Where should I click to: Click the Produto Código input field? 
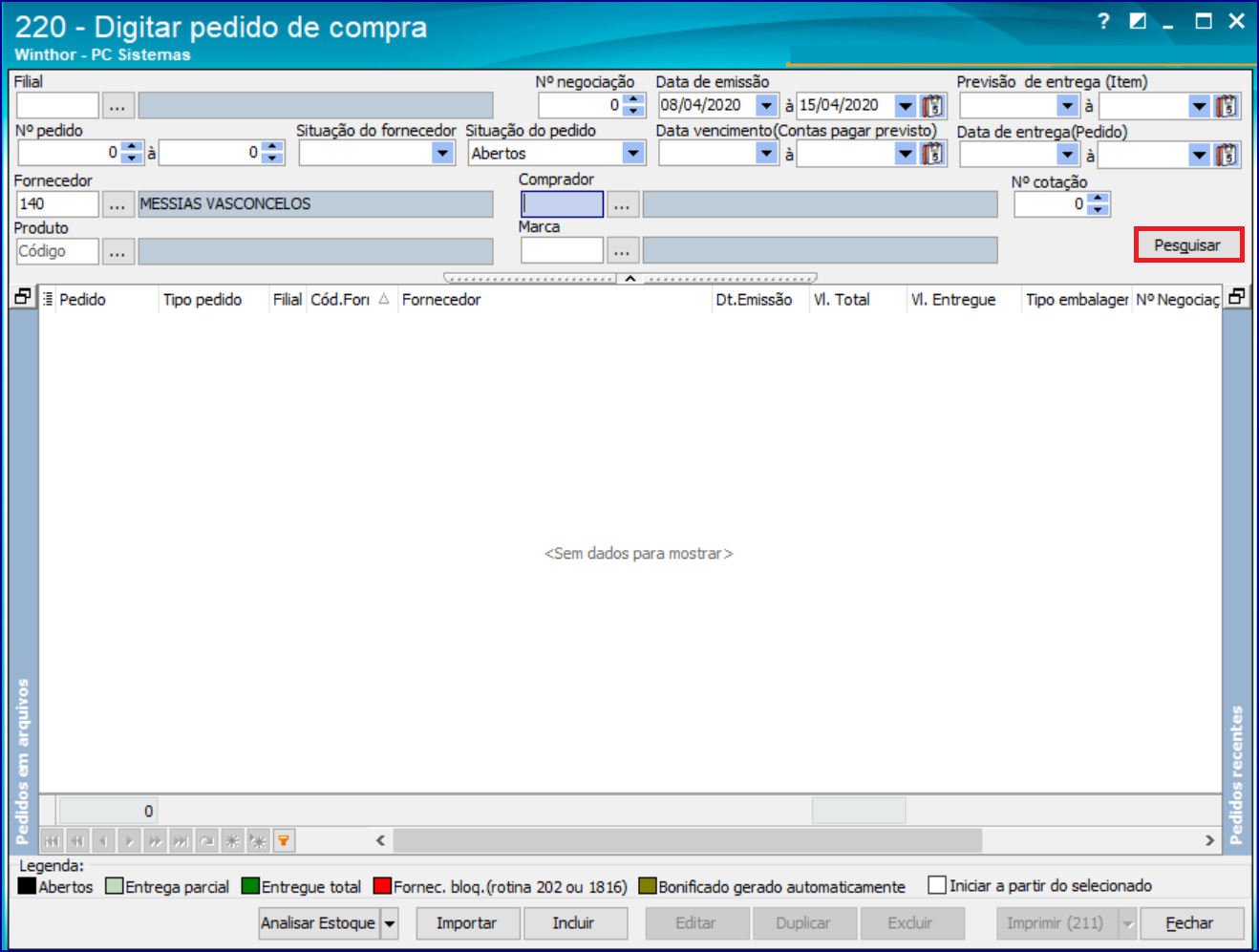(57, 251)
